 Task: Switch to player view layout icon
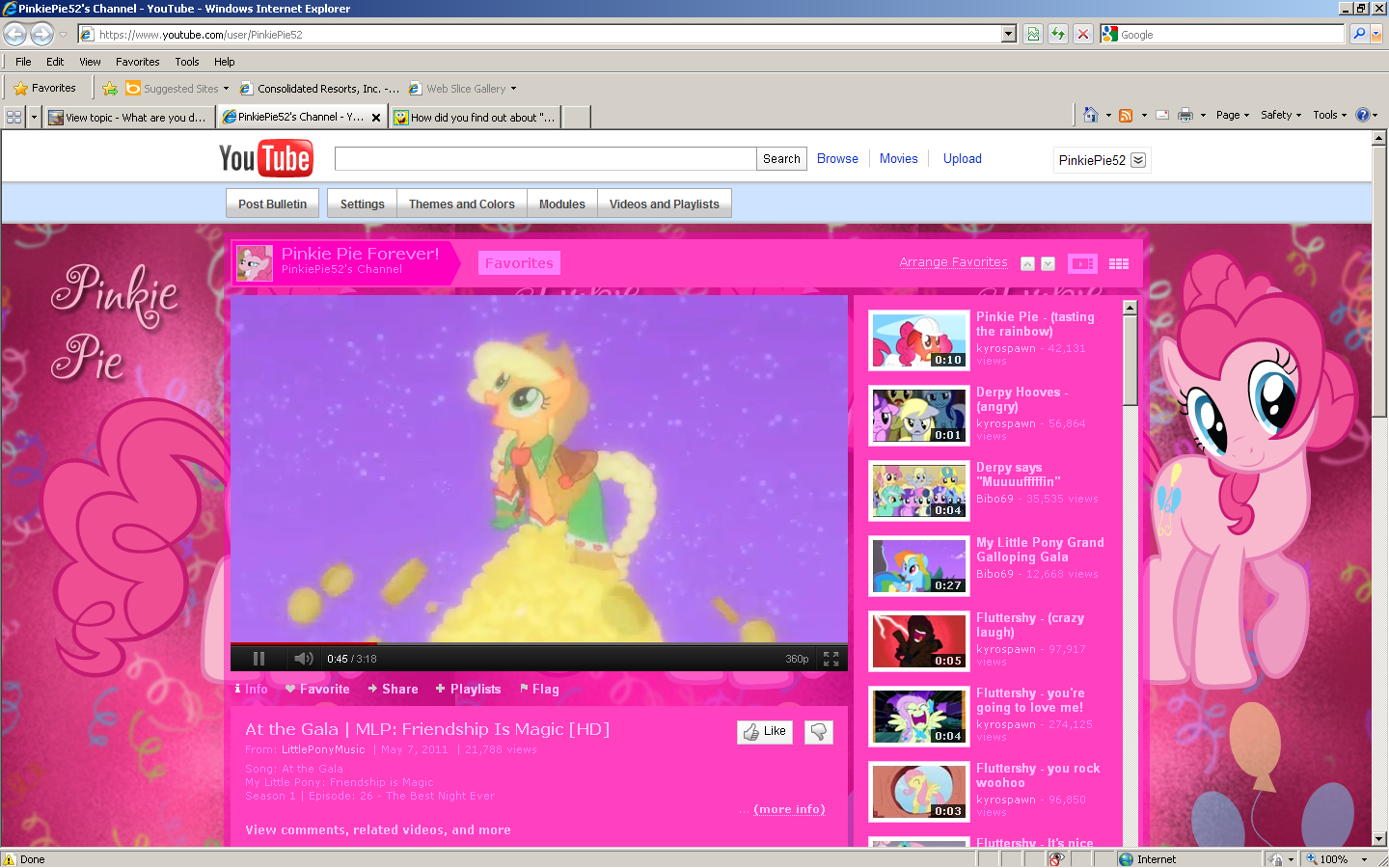(1082, 263)
